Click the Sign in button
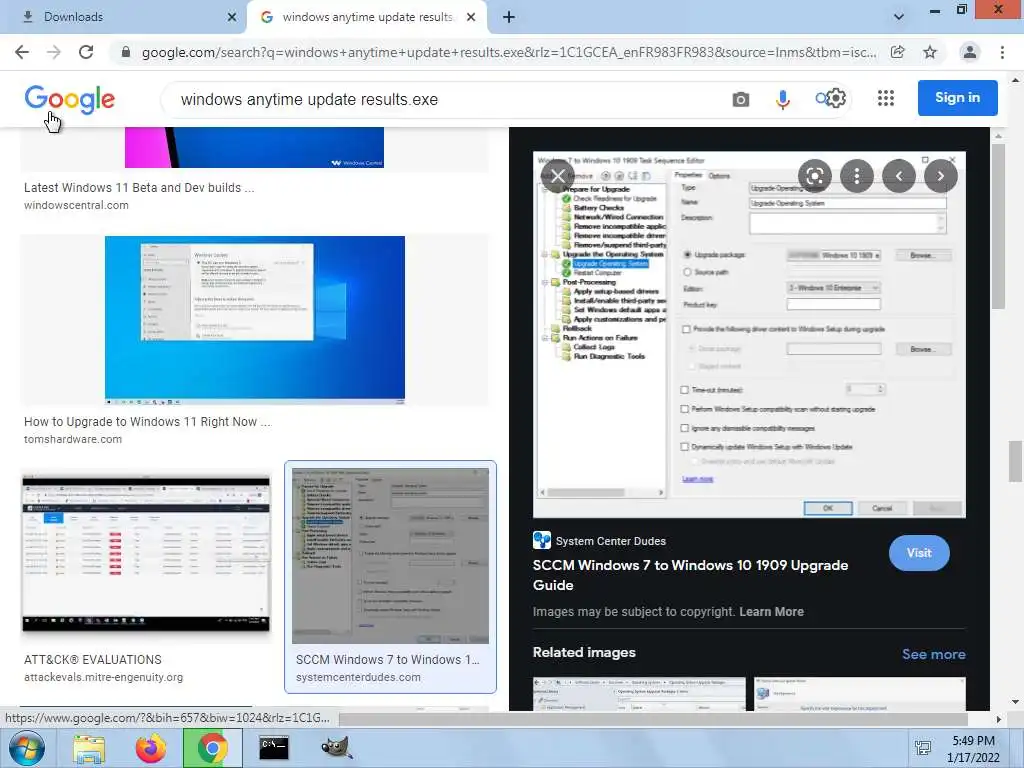 coord(957,98)
